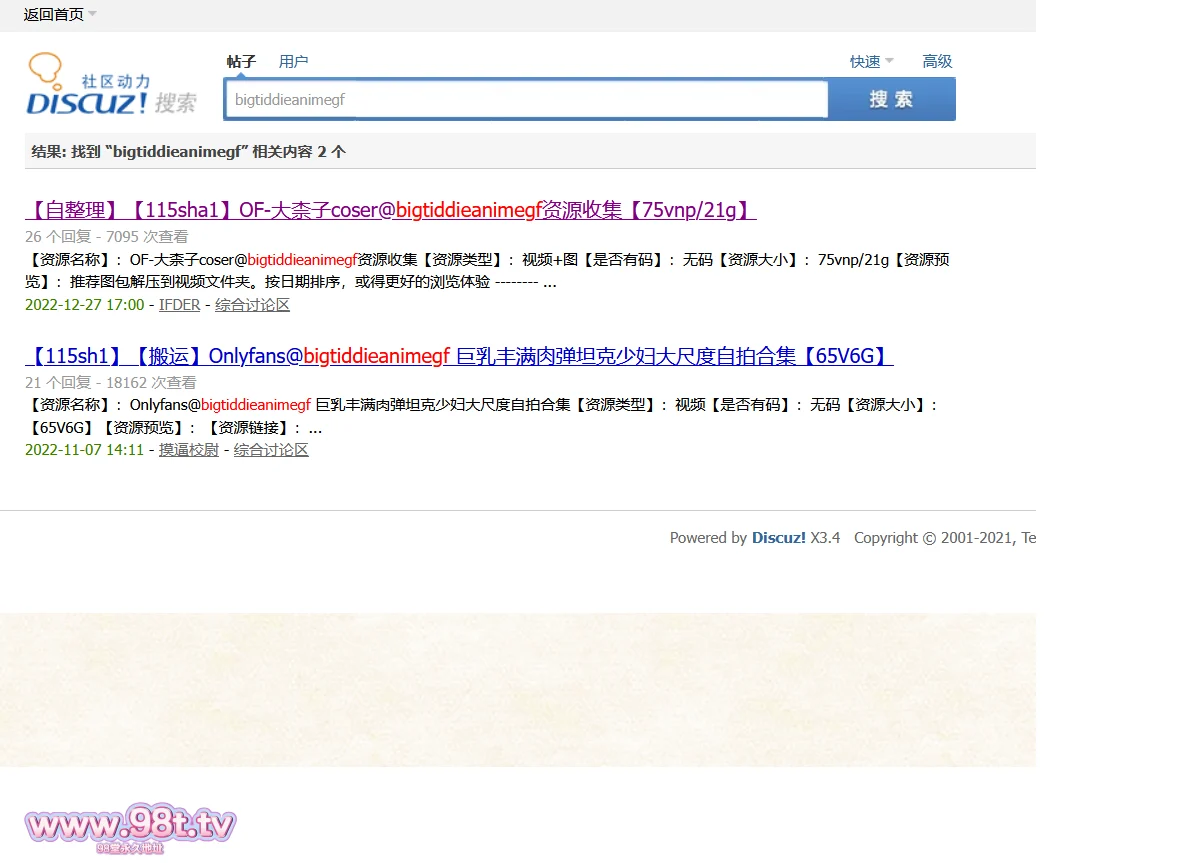The image size is (1186, 863).
Task: Open 综合讨论区 link of the first result
Action: coord(252,305)
